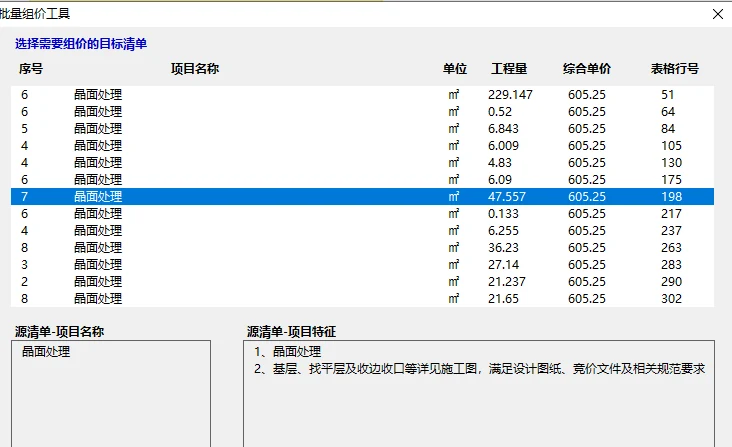This screenshot has height=447, width=732.
Task: Click quantity cell 6.255
Action: 503,230
